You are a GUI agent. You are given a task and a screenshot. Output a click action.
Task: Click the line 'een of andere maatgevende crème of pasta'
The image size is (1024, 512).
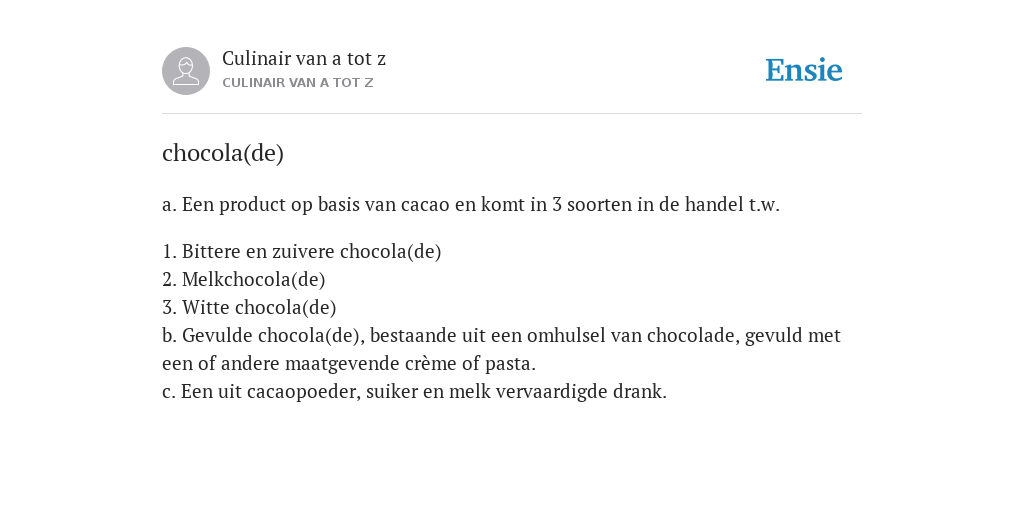[349, 364]
